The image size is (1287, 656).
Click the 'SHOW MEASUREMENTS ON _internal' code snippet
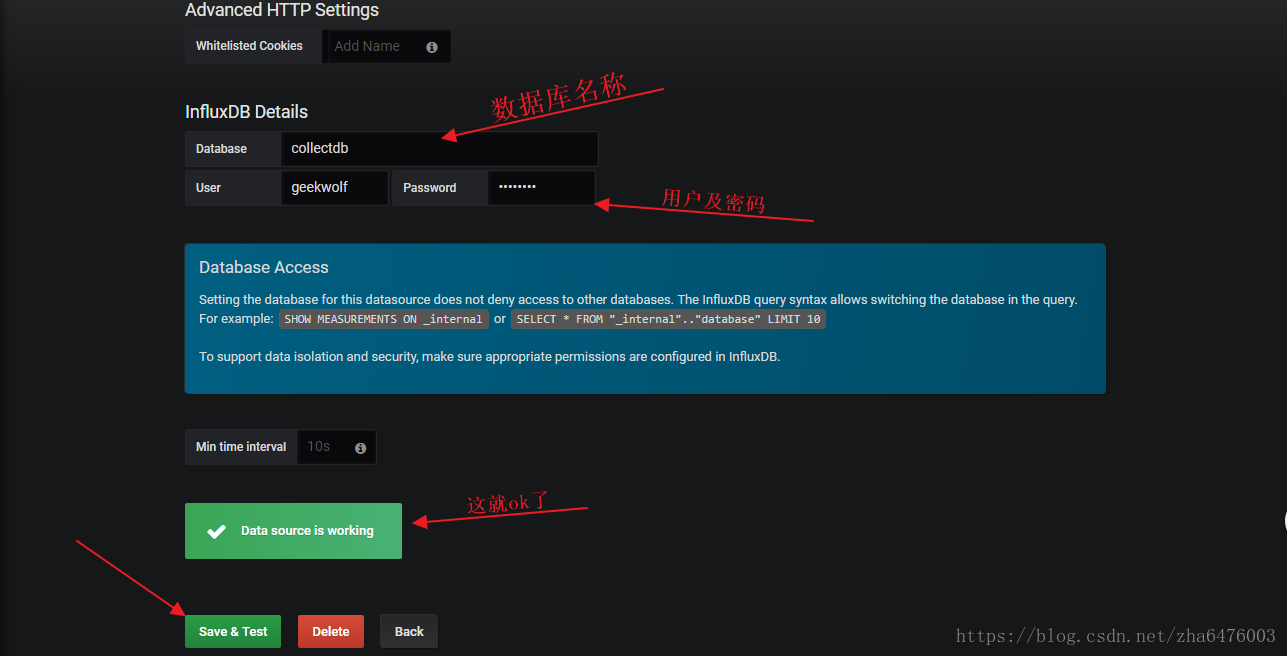[x=384, y=320]
